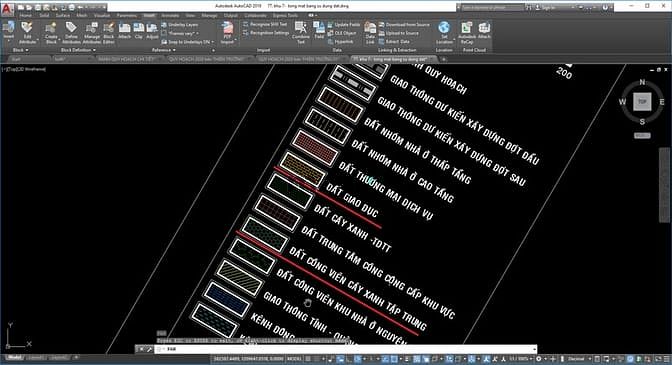Click the Set Location globe icon
The height and width of the screenshot is (365, 672).
tap(444, 33)
